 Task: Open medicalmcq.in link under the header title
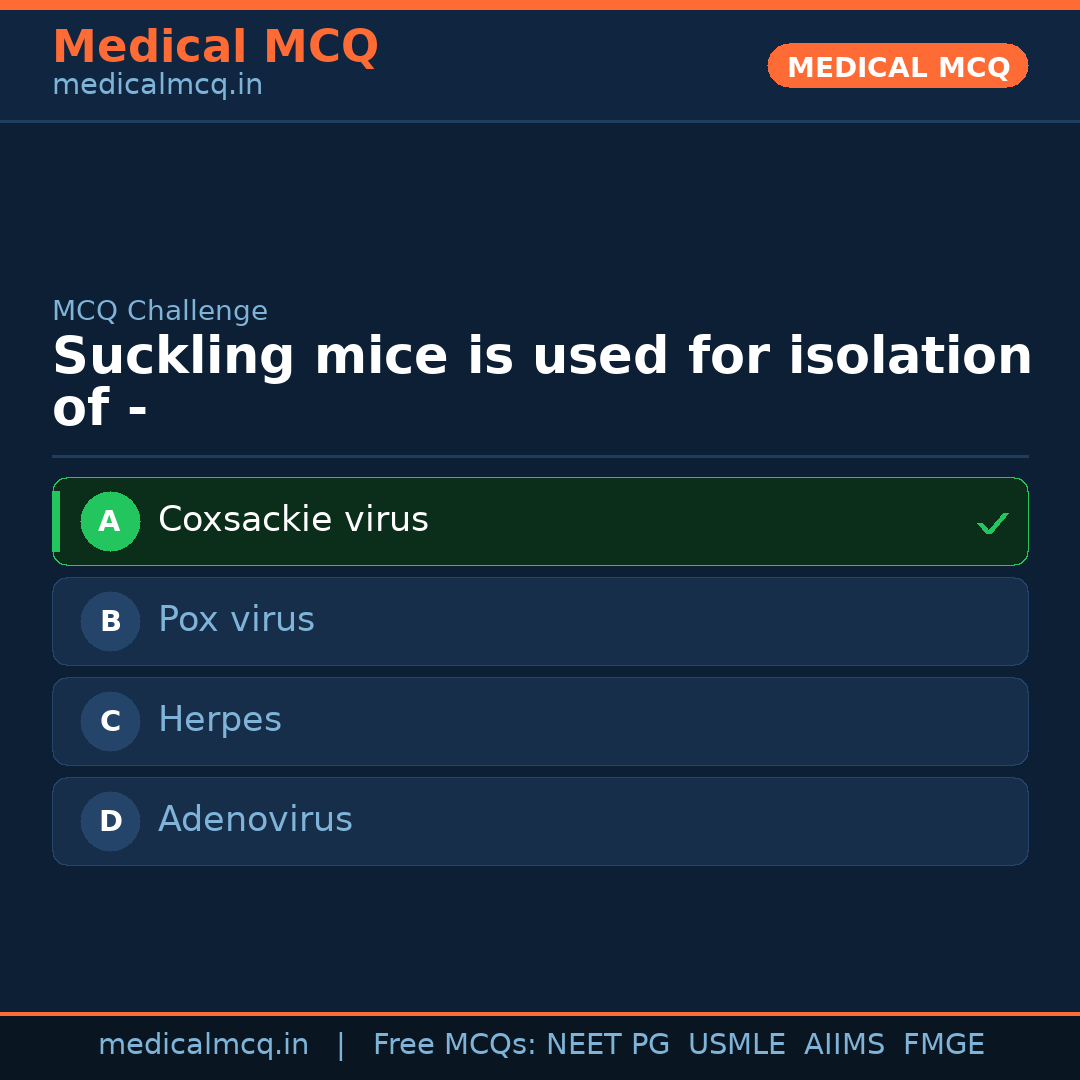click(157, 86)
